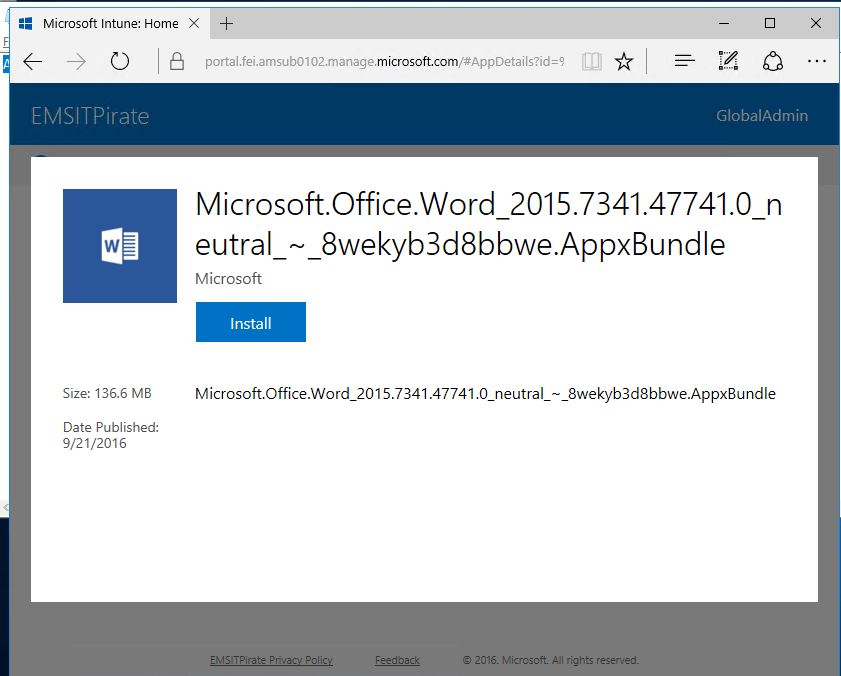Open the GlobalAdmin account menu
The height and width of the screenshot is (676, 841).
[x=762, y=116]
